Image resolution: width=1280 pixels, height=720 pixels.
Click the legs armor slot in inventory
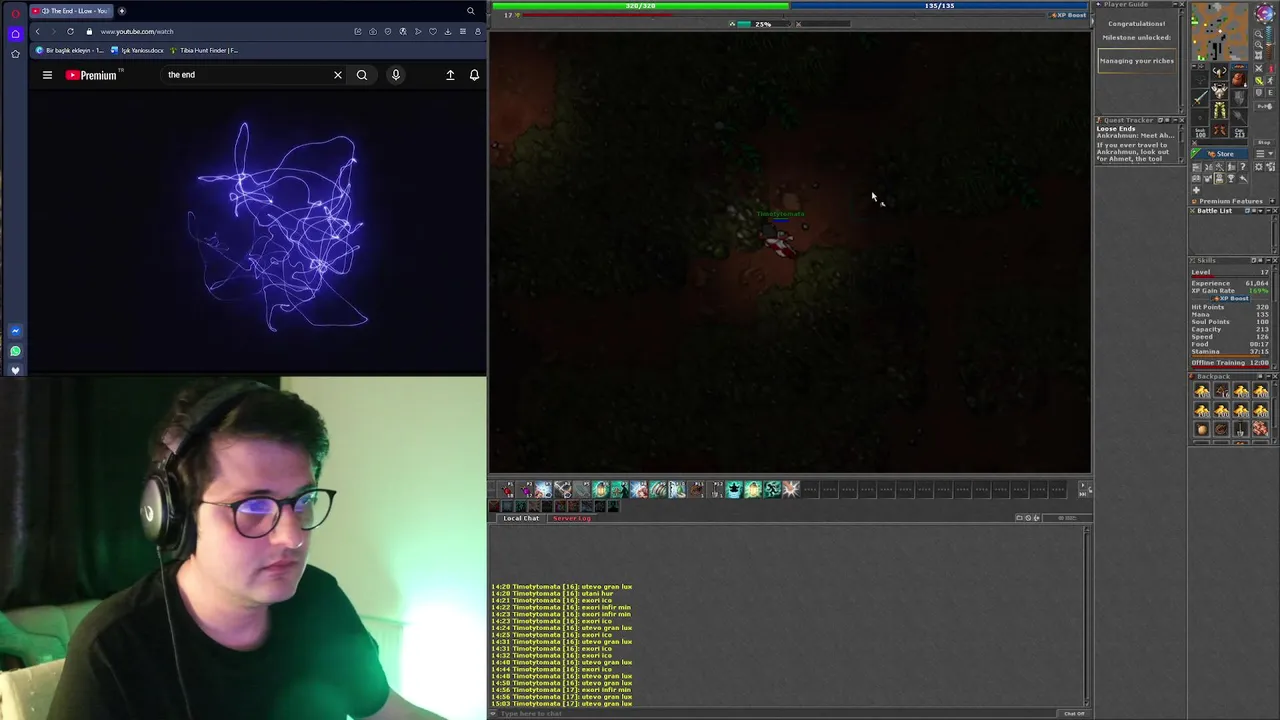(x=1219, y=110)
